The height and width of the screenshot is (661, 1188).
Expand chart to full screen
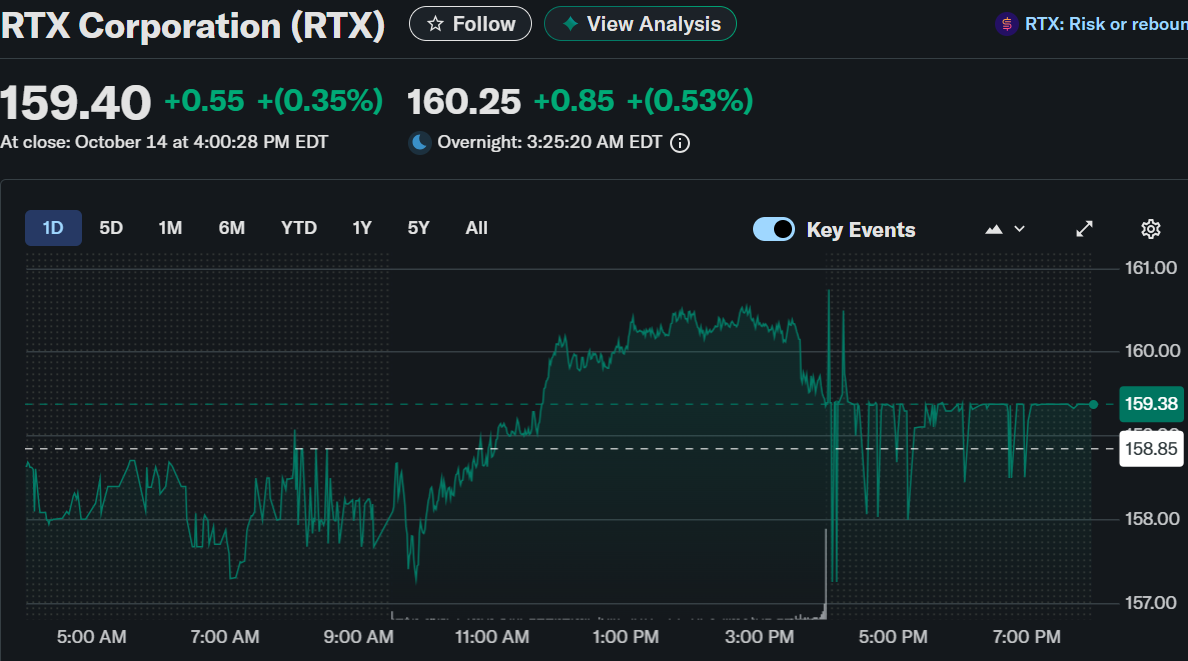(x=1084, y=229)
